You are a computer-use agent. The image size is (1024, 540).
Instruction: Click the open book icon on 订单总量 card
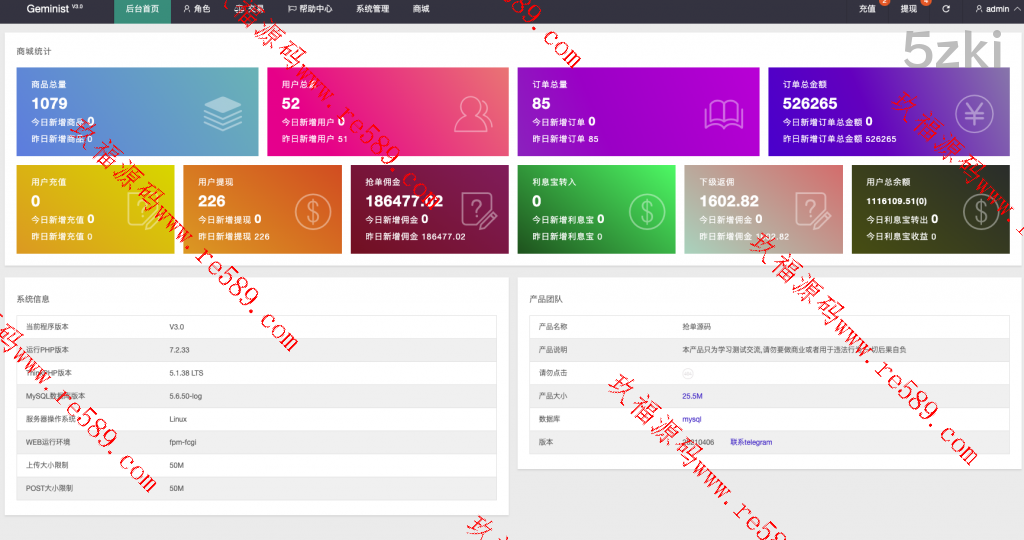(723, 113)
